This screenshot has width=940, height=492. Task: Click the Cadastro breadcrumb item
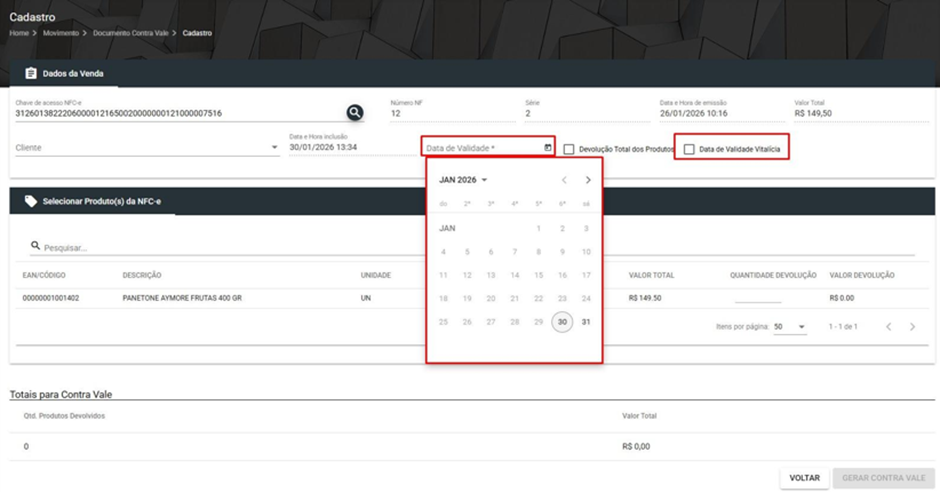[197, 33]
